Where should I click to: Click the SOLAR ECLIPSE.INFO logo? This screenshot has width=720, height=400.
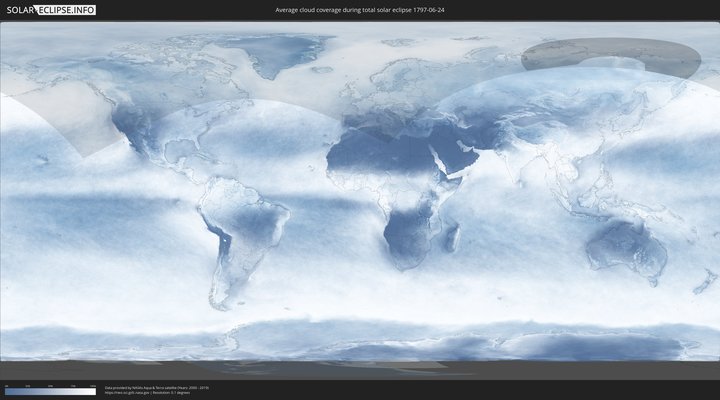[50, 9]
